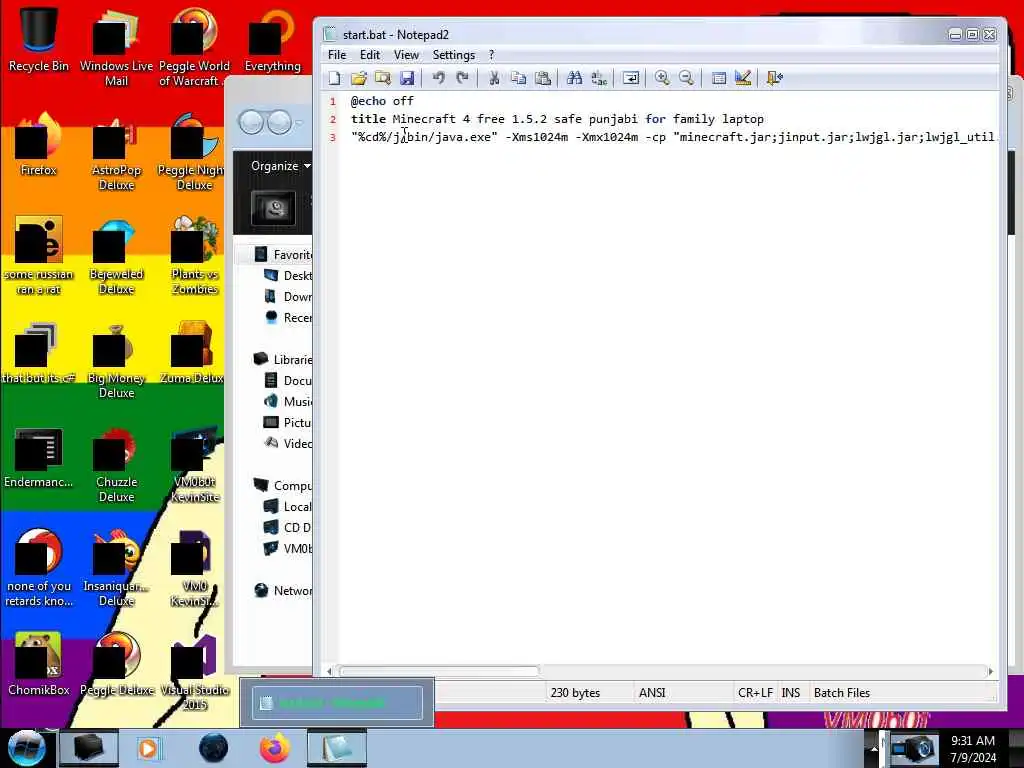The width and height of the screenshot is (1024, 768).
Task: Click the Copy toolbar icon
Action: point(519,78)
